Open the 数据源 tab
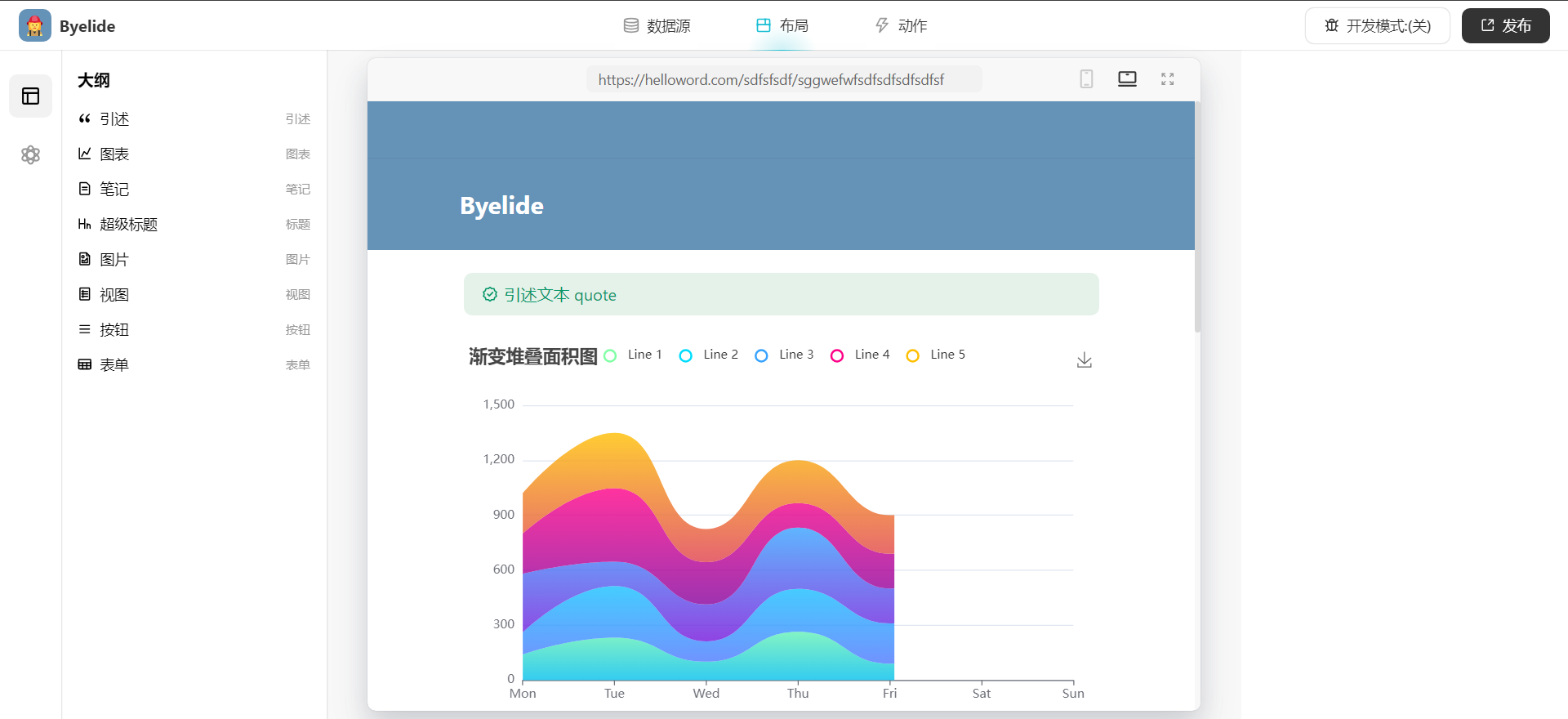The height and width of the screenshot is (719, 1568). (x=657, y=25)
